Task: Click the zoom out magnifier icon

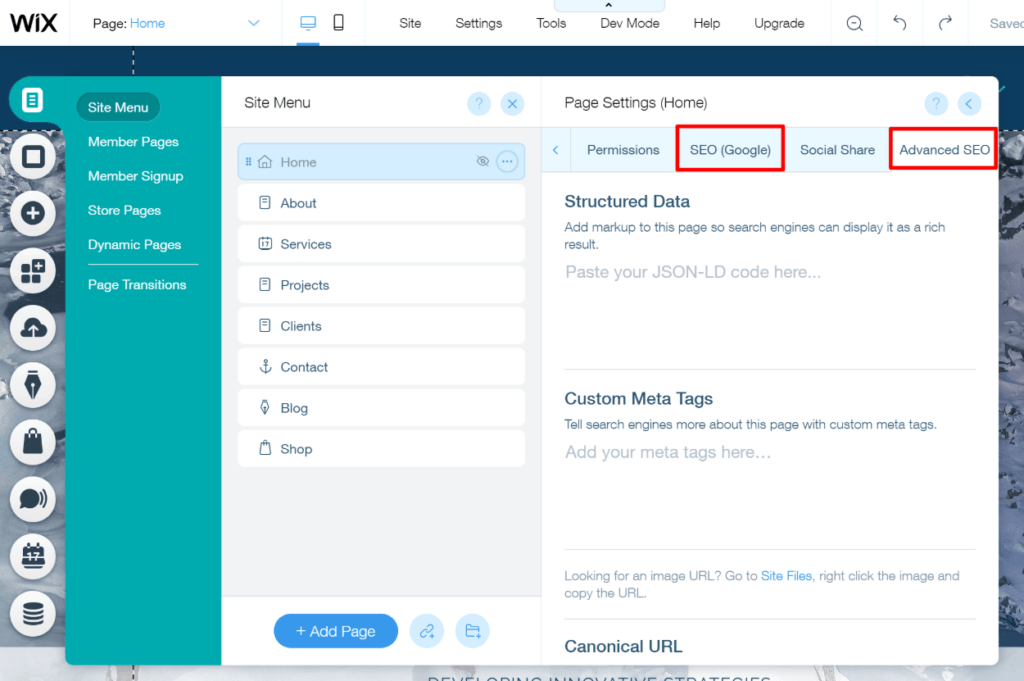Action: pos(854,24)
